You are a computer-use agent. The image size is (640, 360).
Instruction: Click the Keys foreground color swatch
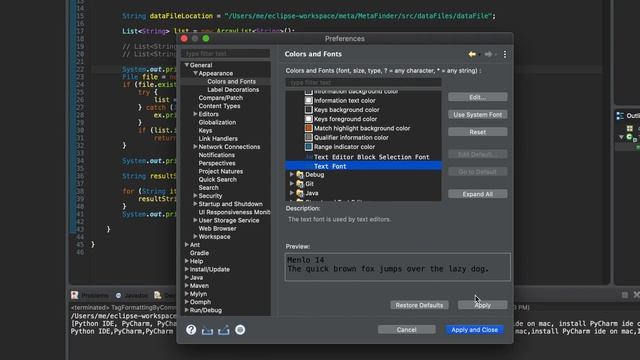point(309,119)
